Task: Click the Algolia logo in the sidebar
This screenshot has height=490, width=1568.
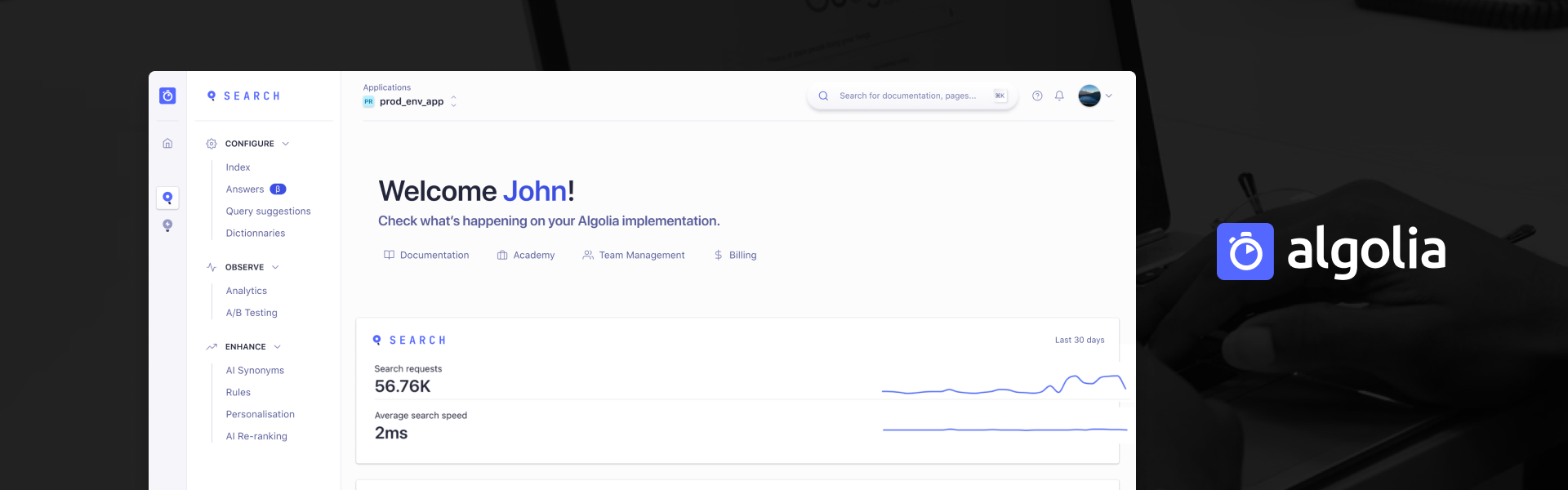Action: 167,96
